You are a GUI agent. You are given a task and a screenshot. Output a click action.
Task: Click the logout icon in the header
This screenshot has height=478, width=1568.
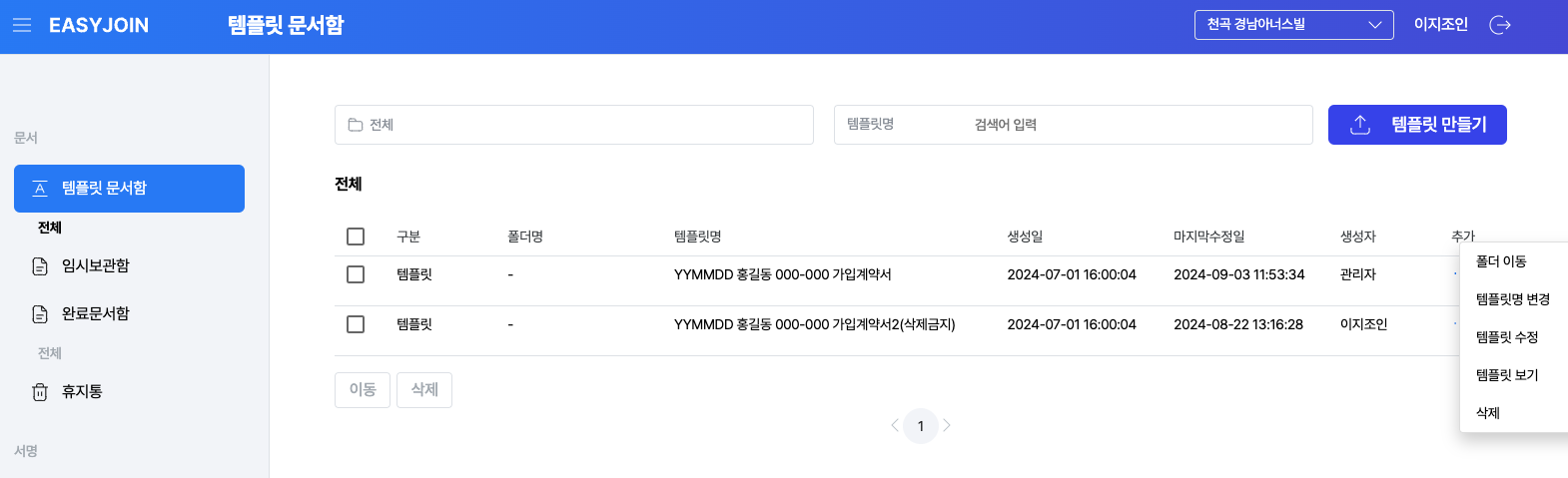pyautogui.click(x=1500, y=25)
